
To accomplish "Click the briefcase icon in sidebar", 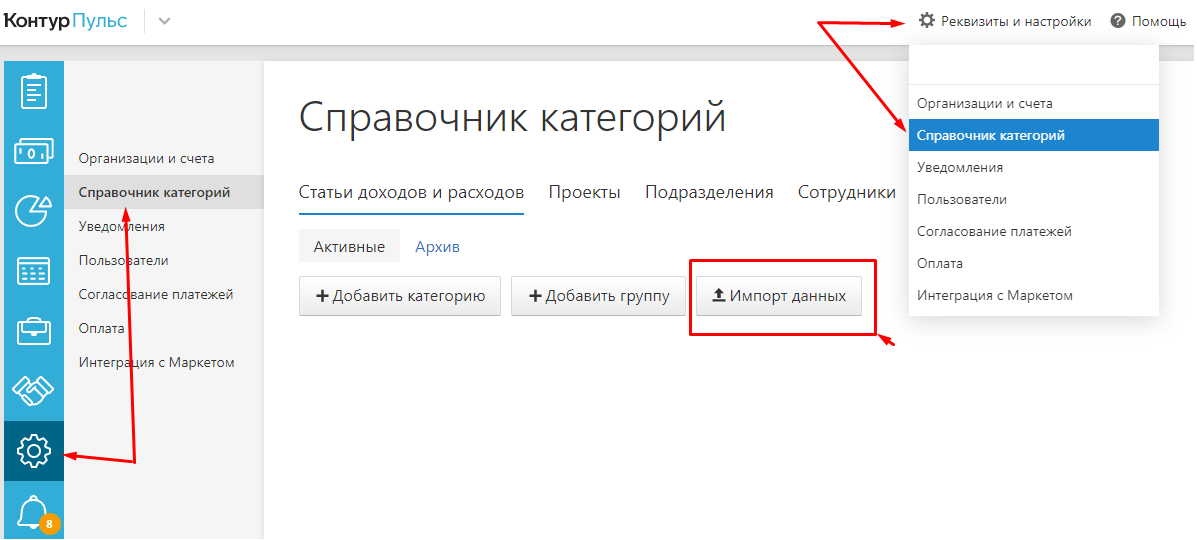I will pos(34,331).
